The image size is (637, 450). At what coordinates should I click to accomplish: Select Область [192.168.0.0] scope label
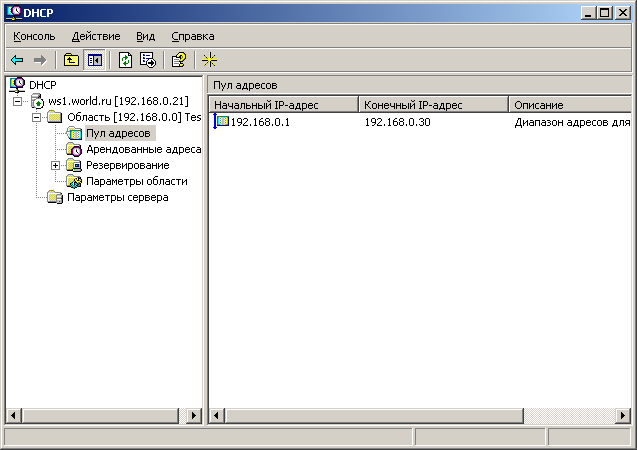coord(134,117)
